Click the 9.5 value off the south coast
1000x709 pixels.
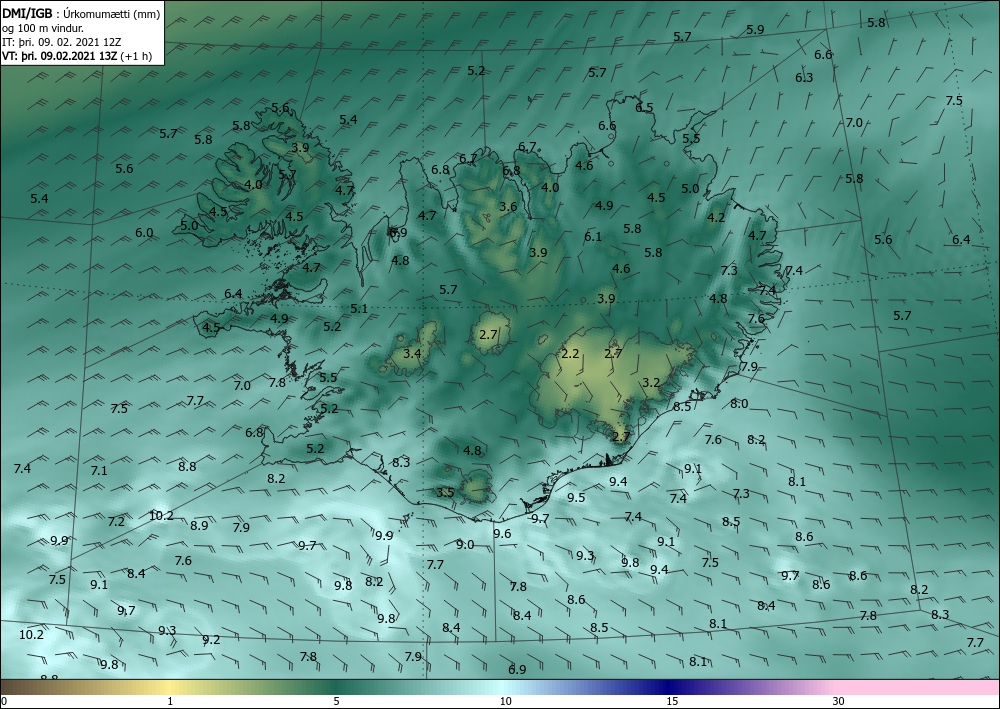click(576, 497)
